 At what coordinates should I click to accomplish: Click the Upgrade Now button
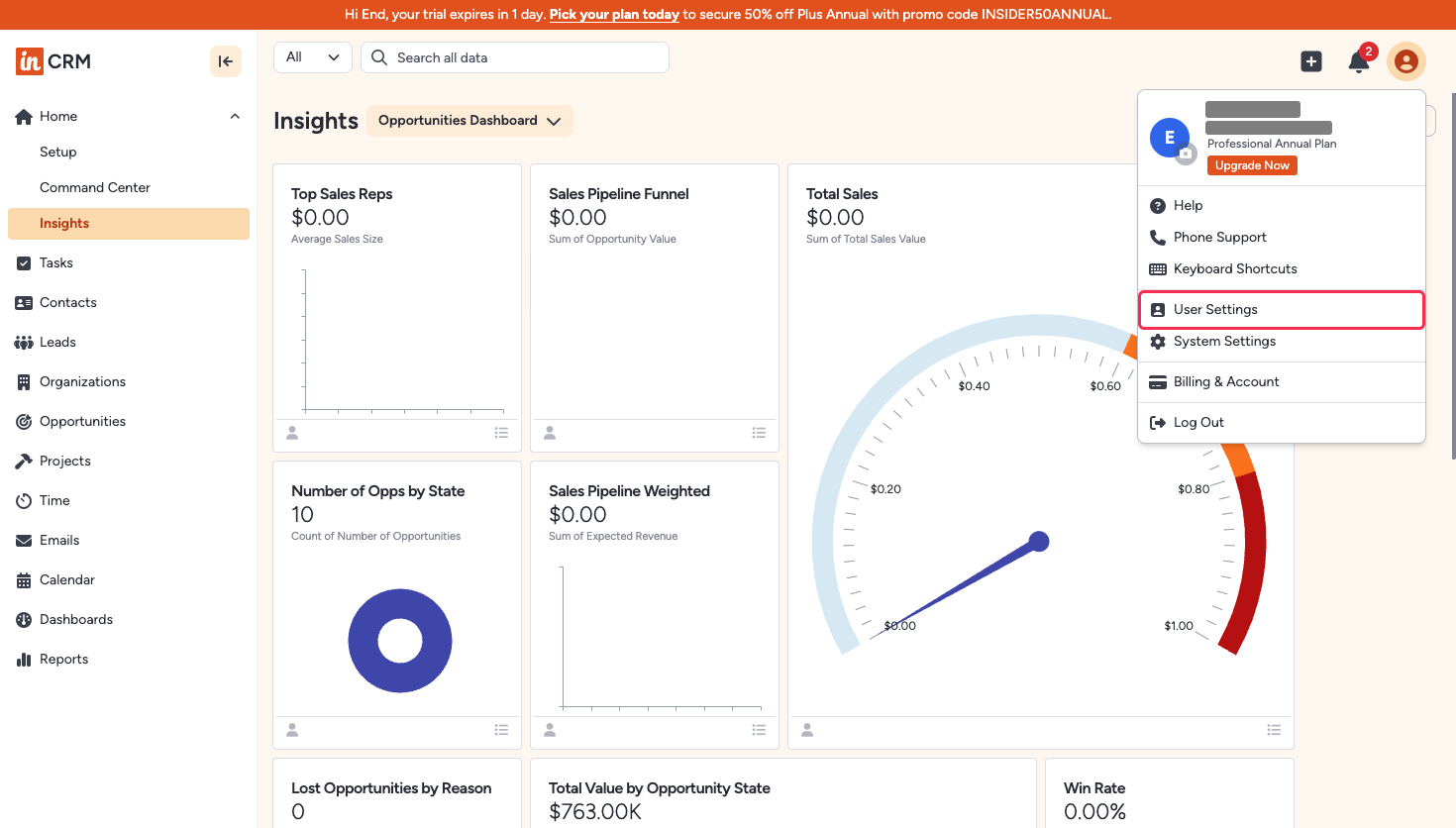tap(1252, 165)
